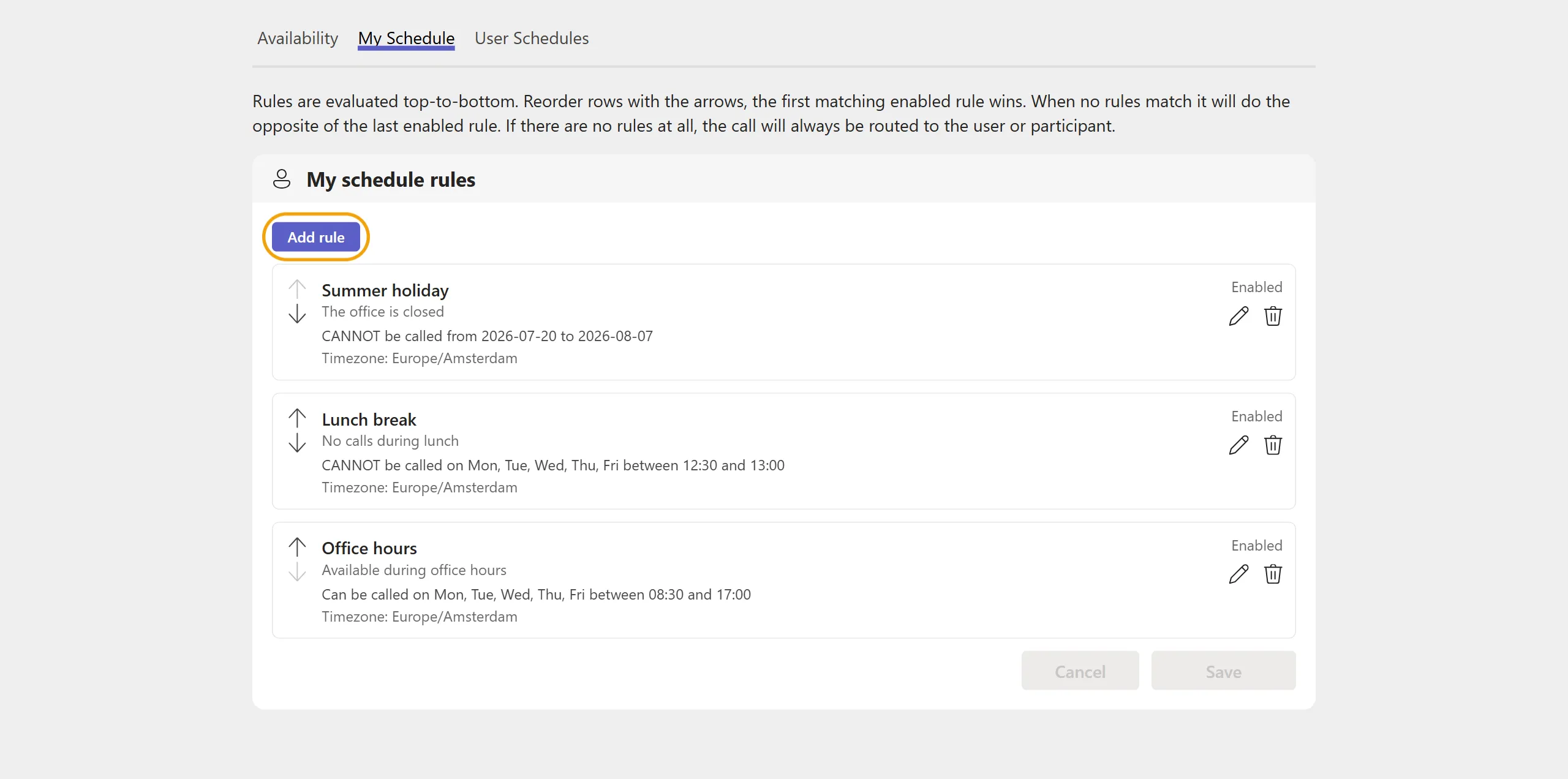This screenshot has width=1568, height=779.
Task: Edit the Lunch break rule
Action: coord(1238,445)
